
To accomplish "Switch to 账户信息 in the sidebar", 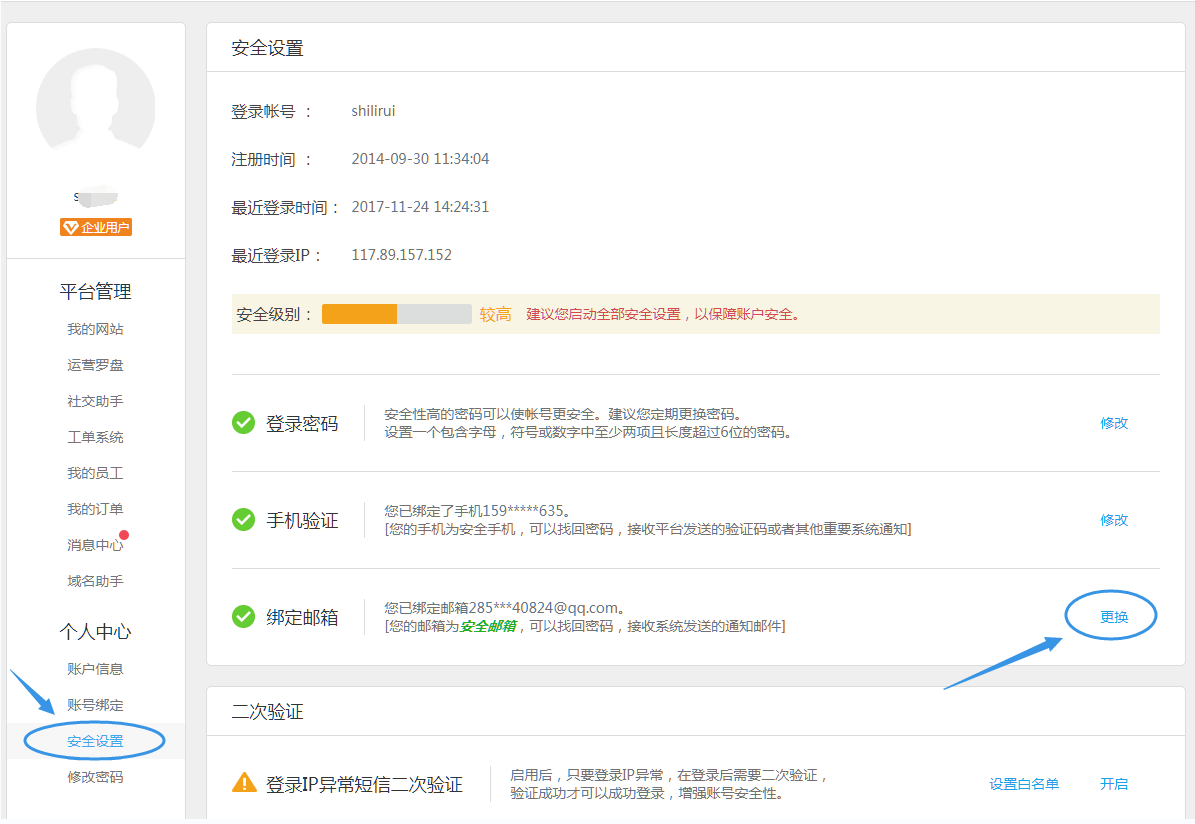I will 95,668.
